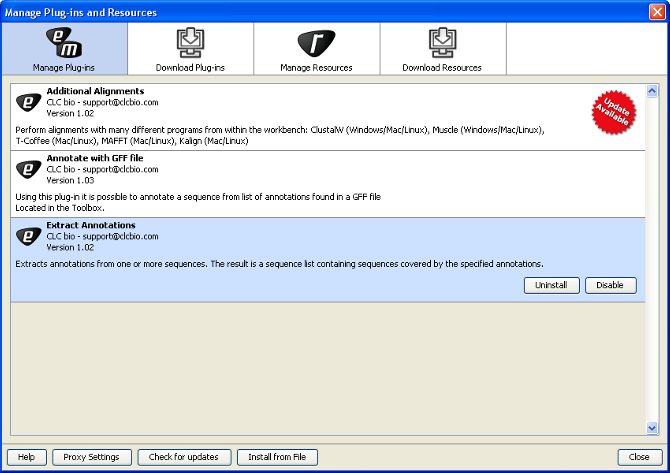Open Help for plug-in management
Image resolution: width=670 pixels, height=473 pixels.
[26, 457]
